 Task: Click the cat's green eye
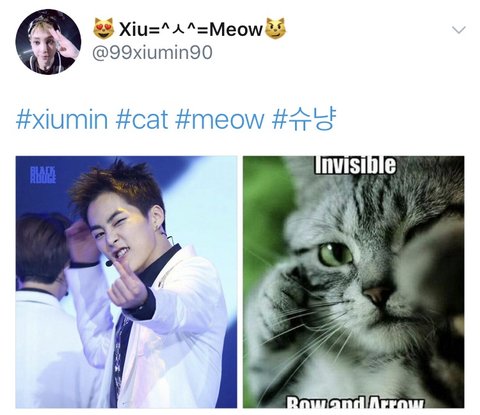(335, 254)
